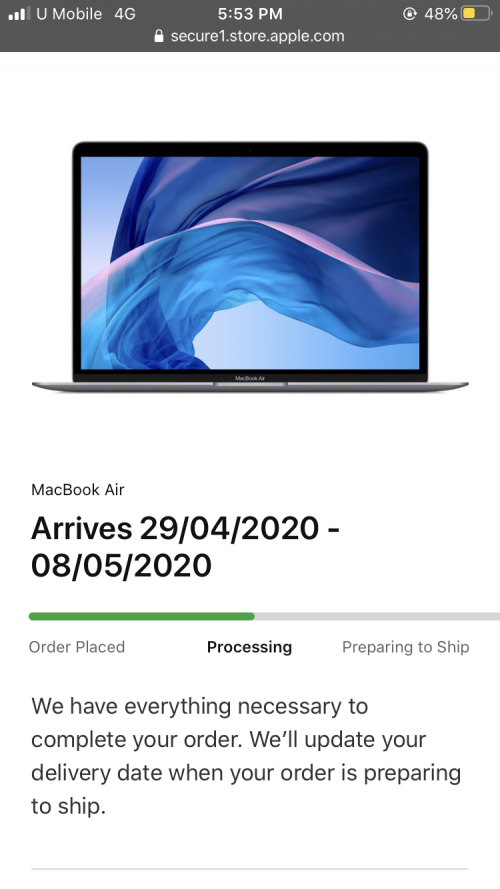Select the Preparing to Ship step
This screenshot has height=889, width=500.
click(x=406, y=647)
